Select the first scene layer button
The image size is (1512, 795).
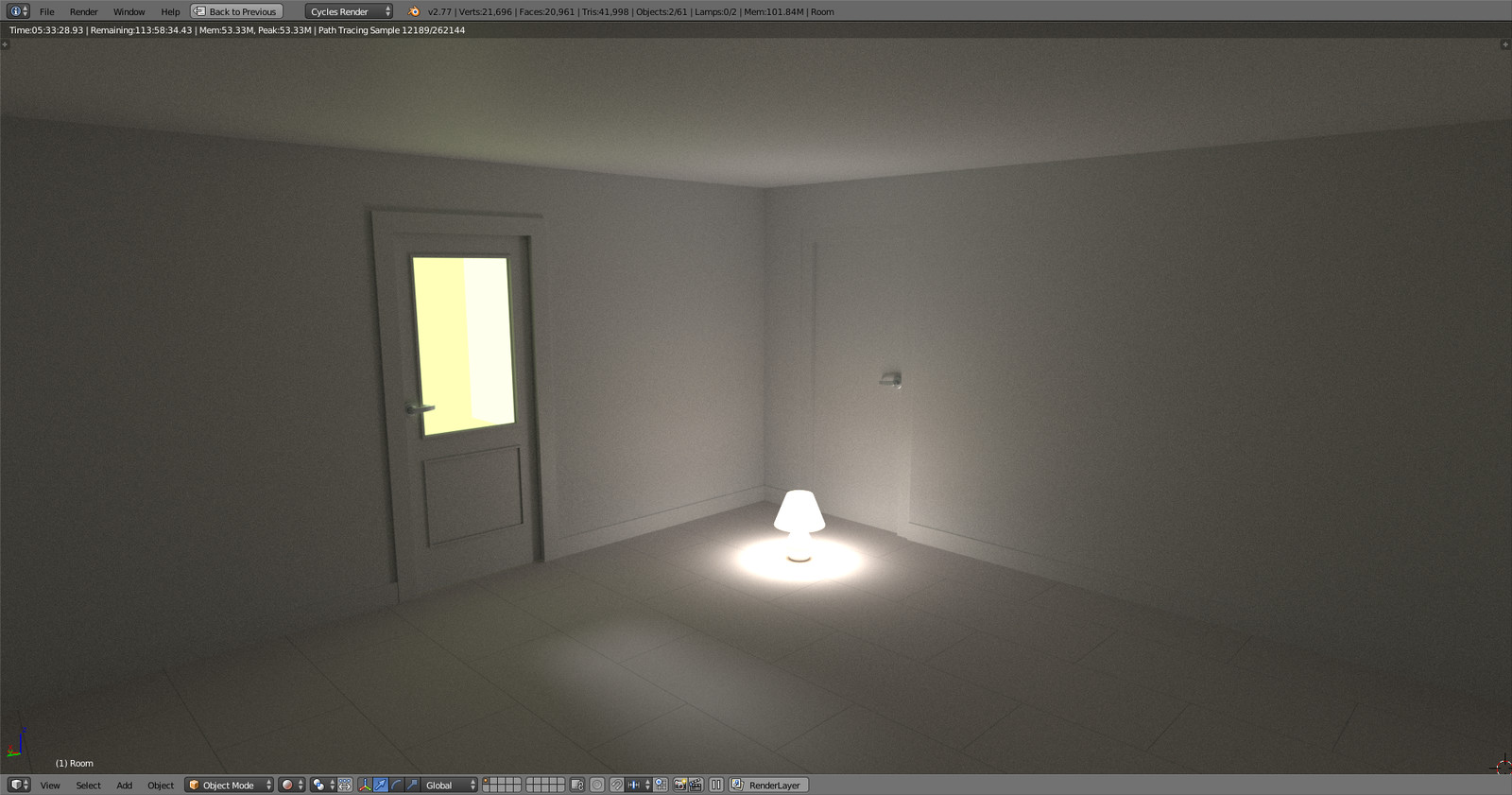487,782
